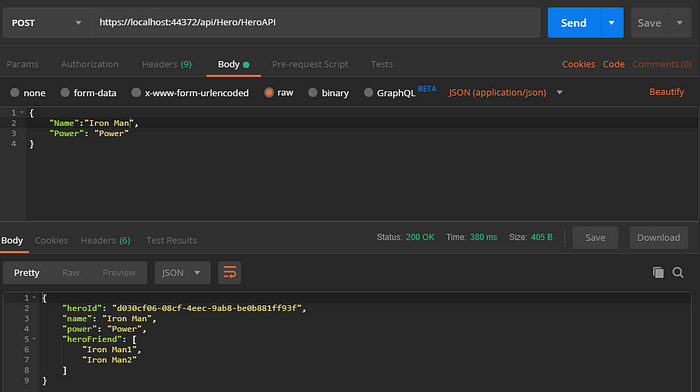The image size is (700, 392).
Task: Click Beautify to format the body
Action: click(x=667, y=92)
